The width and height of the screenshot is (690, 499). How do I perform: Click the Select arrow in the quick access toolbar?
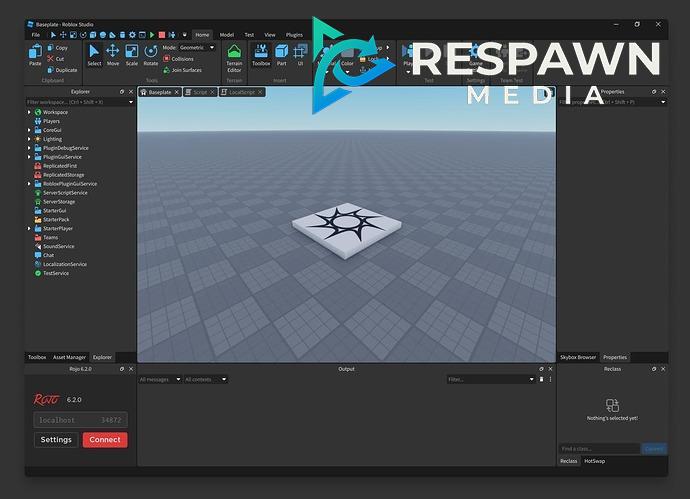(53, 35)
